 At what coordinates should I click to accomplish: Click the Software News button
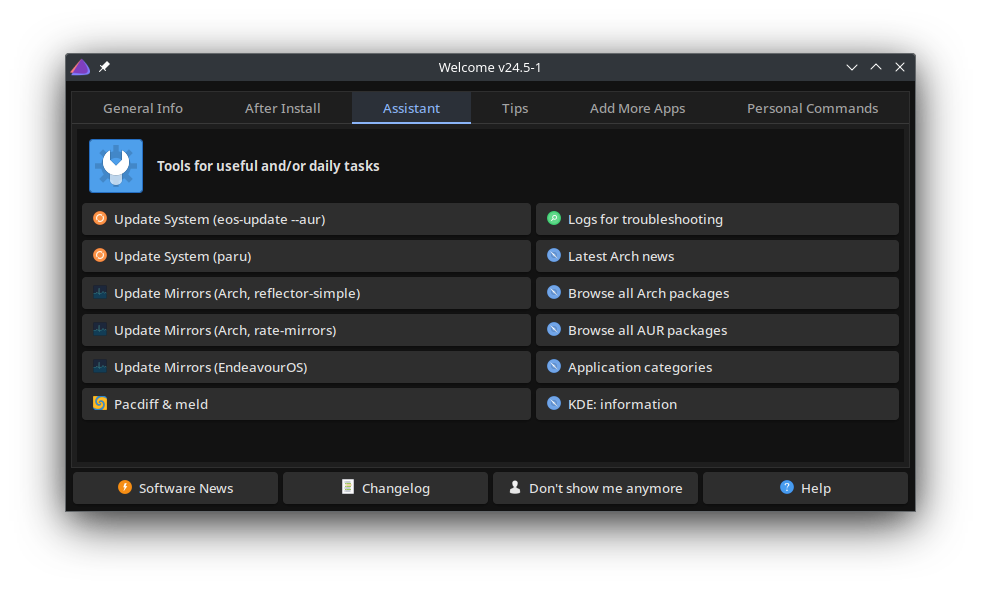click(175, 488)
